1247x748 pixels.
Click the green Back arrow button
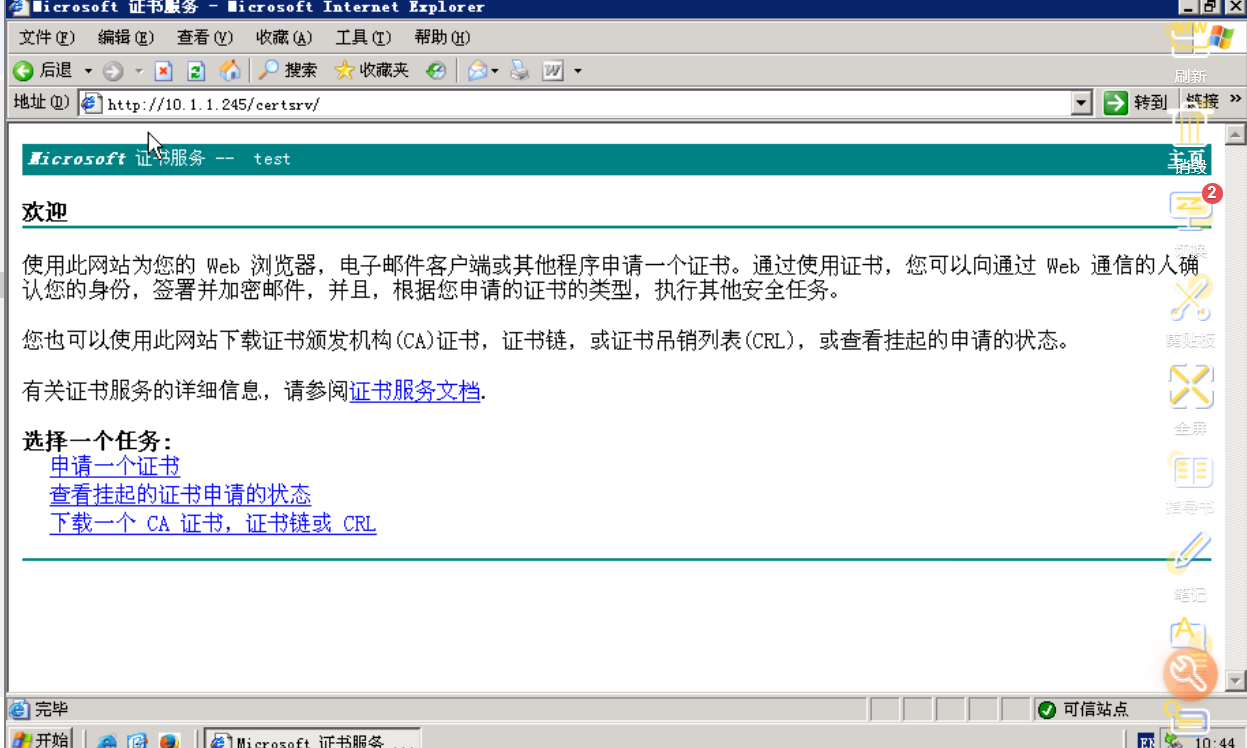tap(23, 71)
